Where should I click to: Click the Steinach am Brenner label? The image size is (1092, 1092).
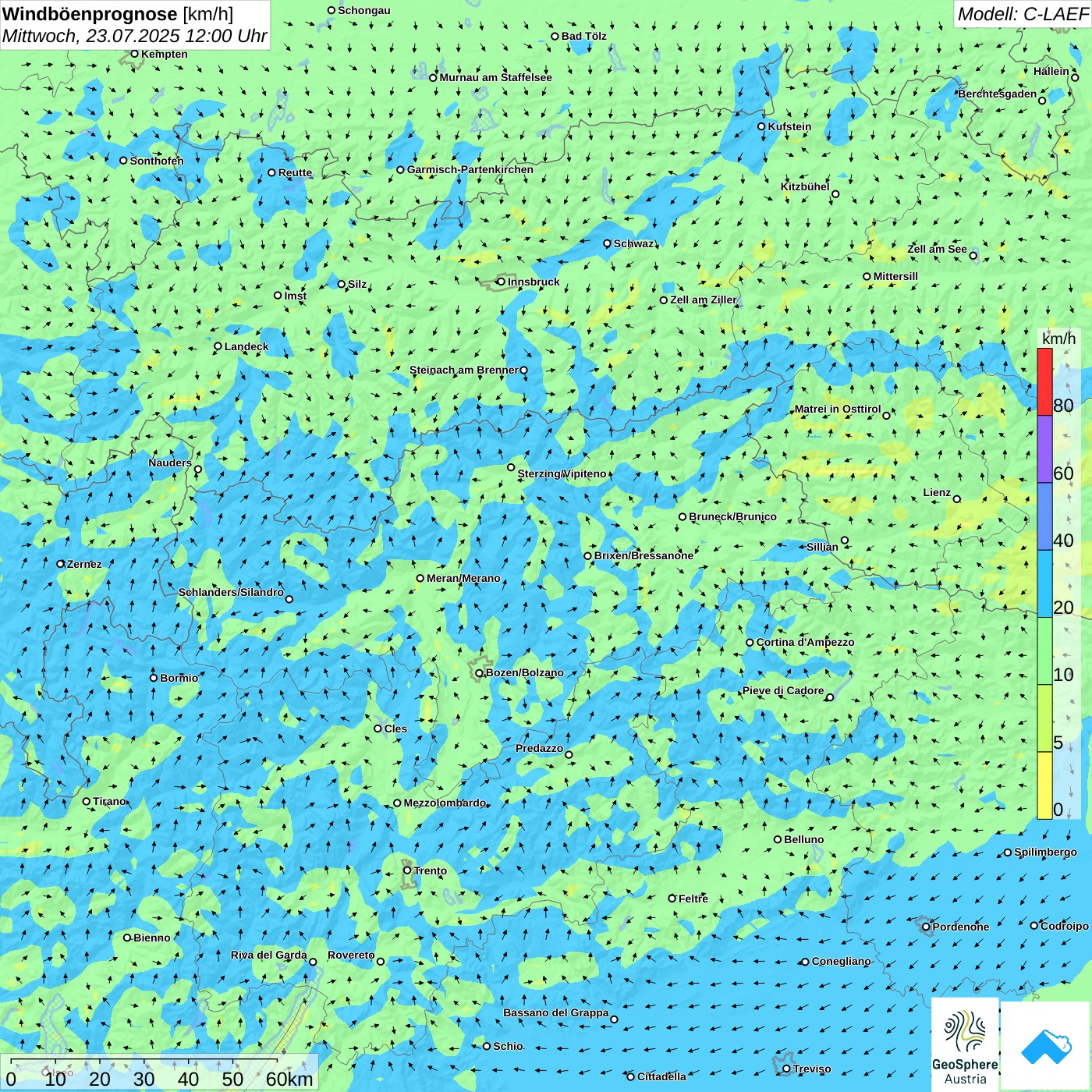coord(464,370)
